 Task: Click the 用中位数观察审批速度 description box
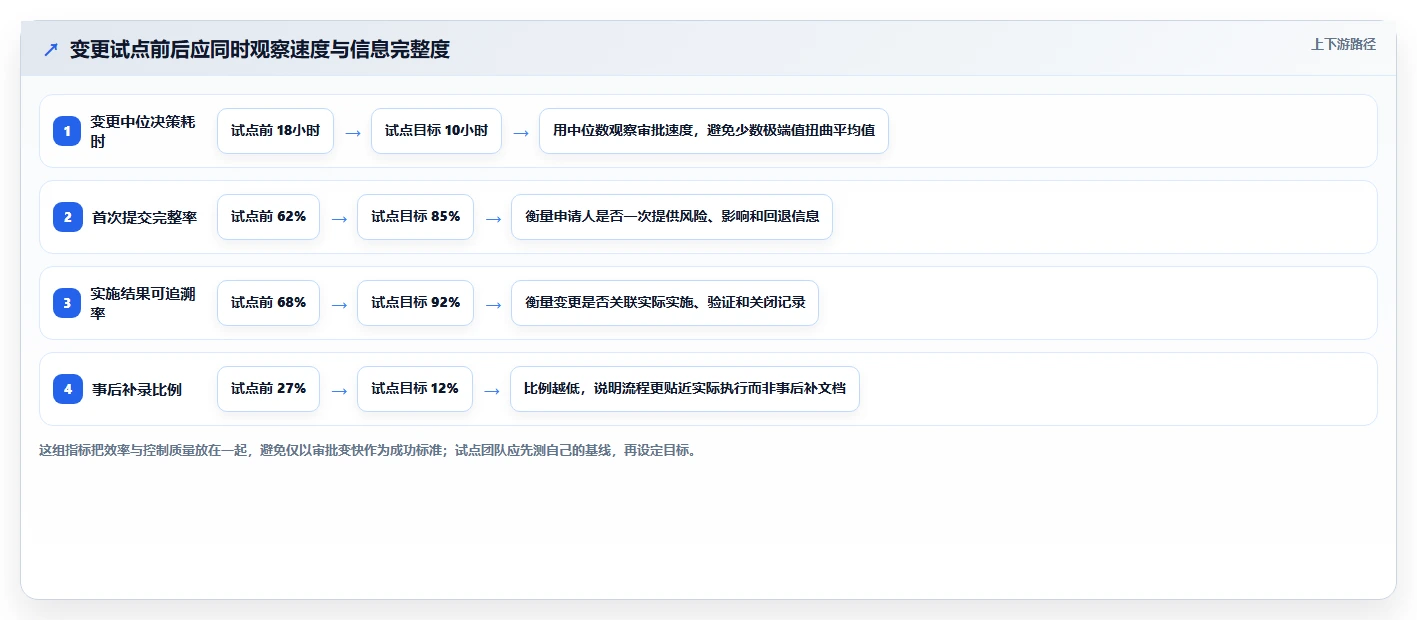714,131
